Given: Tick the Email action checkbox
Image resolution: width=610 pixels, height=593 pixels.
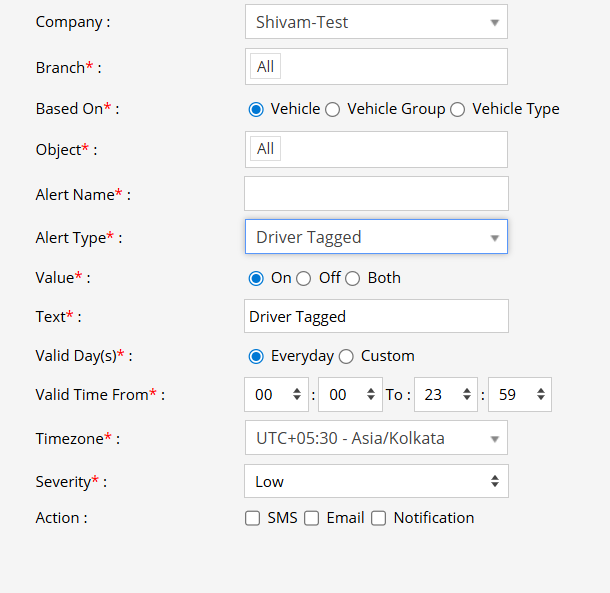Looking at the screenshot, I should (x=312, y=518).
